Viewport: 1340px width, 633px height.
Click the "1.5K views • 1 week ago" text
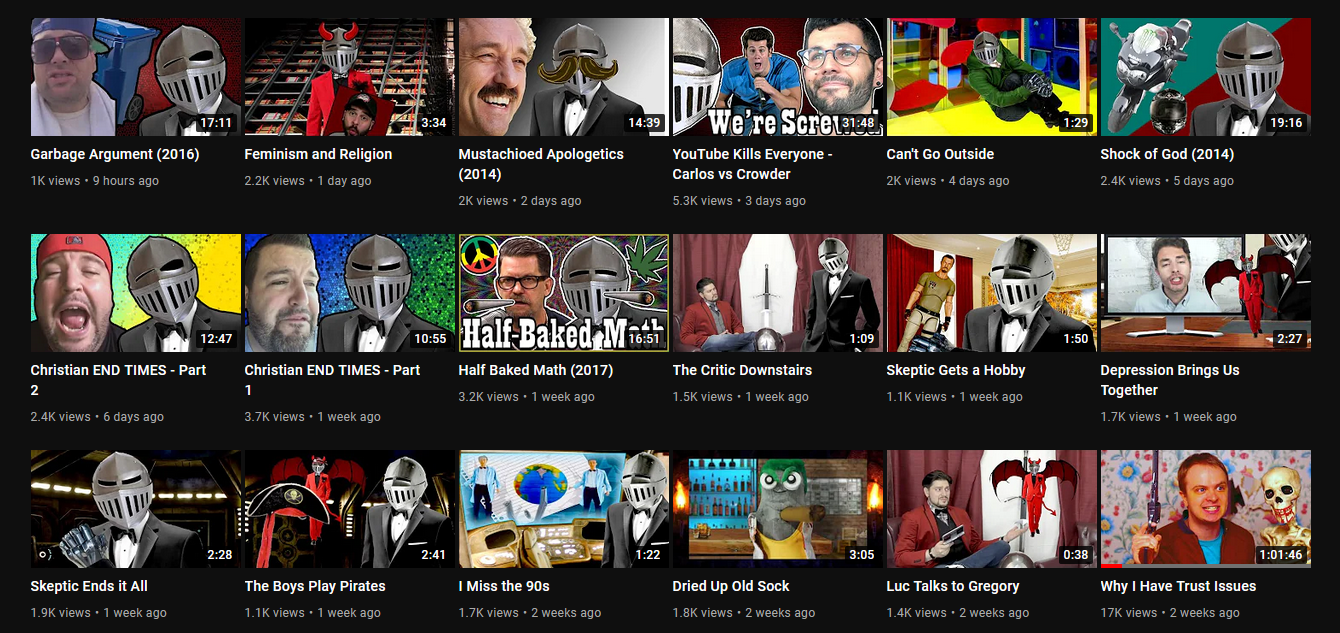coord(741,397)
